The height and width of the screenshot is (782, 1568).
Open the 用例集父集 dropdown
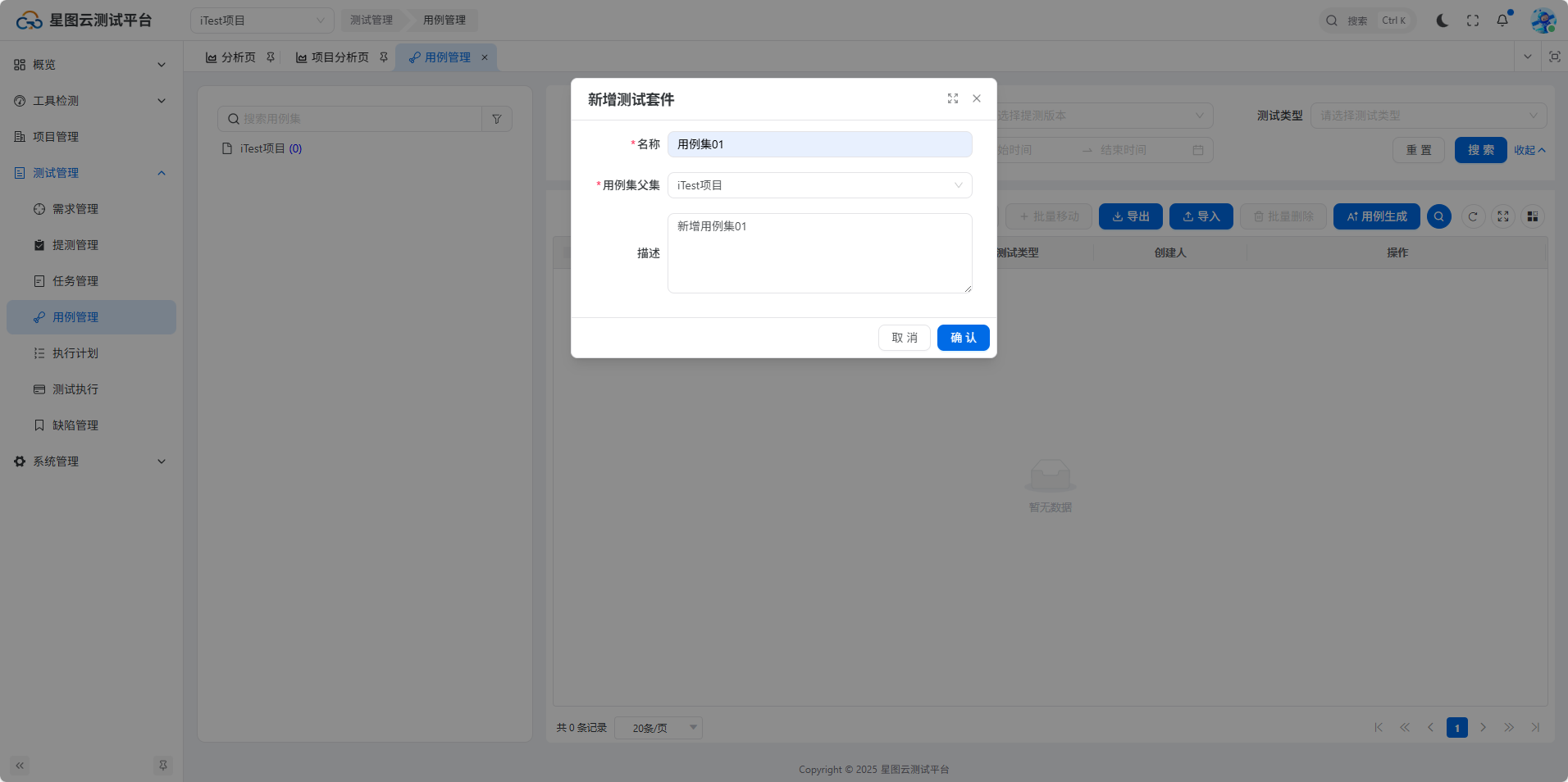tap(819, 185)
